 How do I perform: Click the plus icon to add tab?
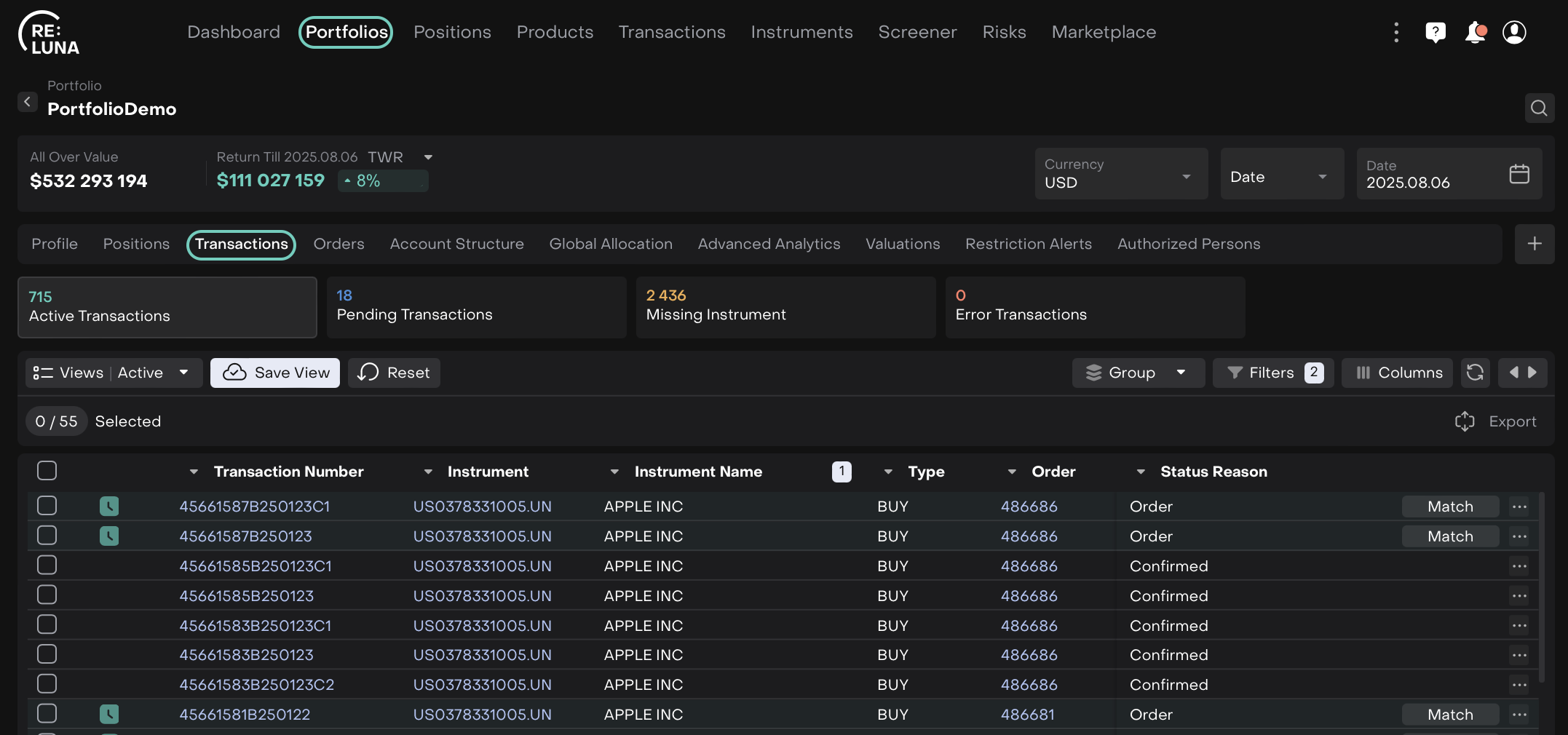[x=1535, y=244]
